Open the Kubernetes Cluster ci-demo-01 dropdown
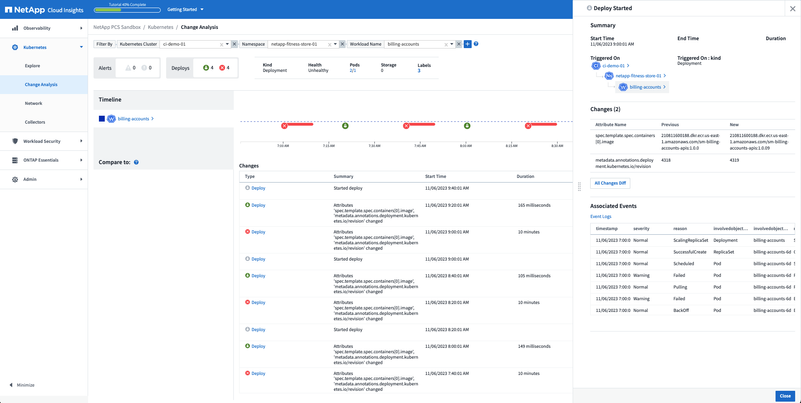The width and height of the screenshot is (801, 403). [225, 44]
